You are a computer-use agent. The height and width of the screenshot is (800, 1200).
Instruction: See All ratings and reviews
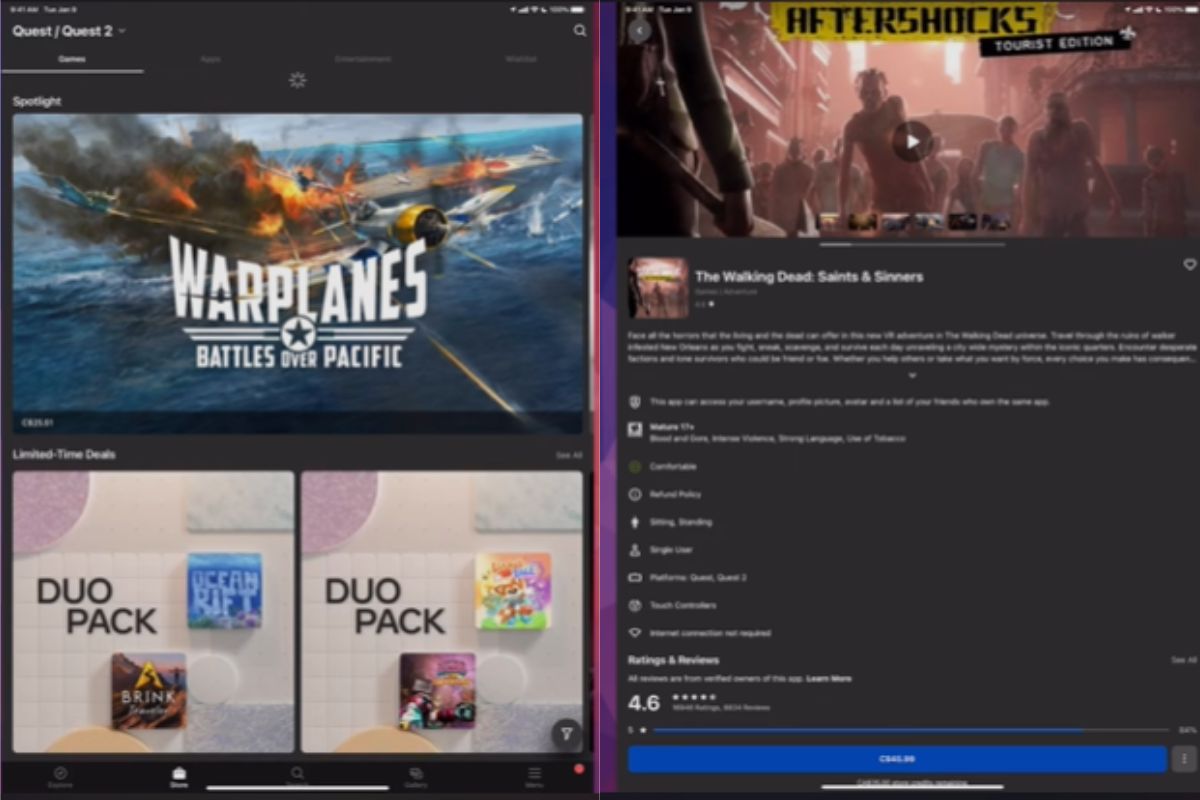coord(1183,660)
